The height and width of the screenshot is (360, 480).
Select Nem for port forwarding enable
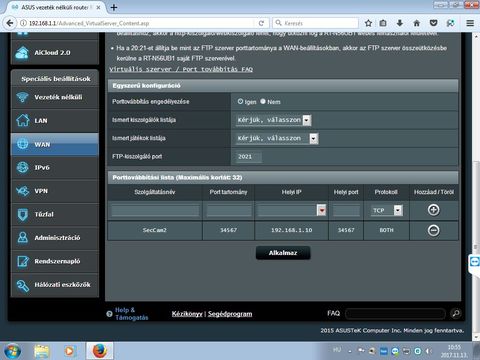[263, 101]
